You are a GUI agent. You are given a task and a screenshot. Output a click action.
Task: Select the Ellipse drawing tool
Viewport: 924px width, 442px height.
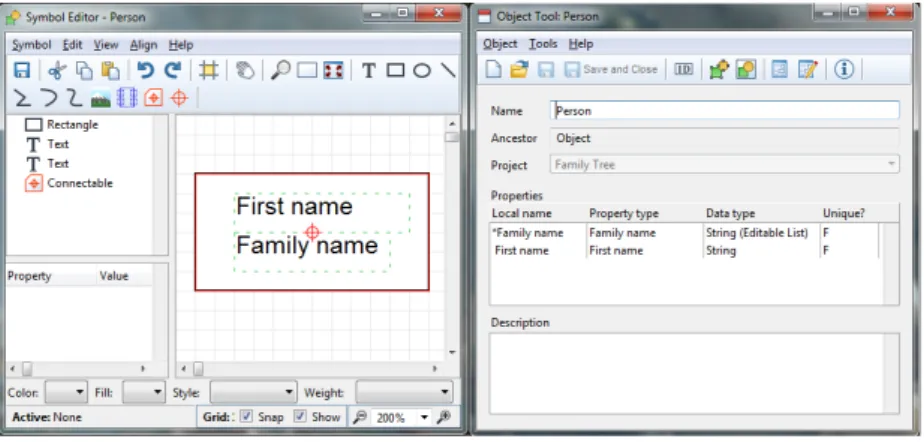pyautogui.click(x=422, y=71)
